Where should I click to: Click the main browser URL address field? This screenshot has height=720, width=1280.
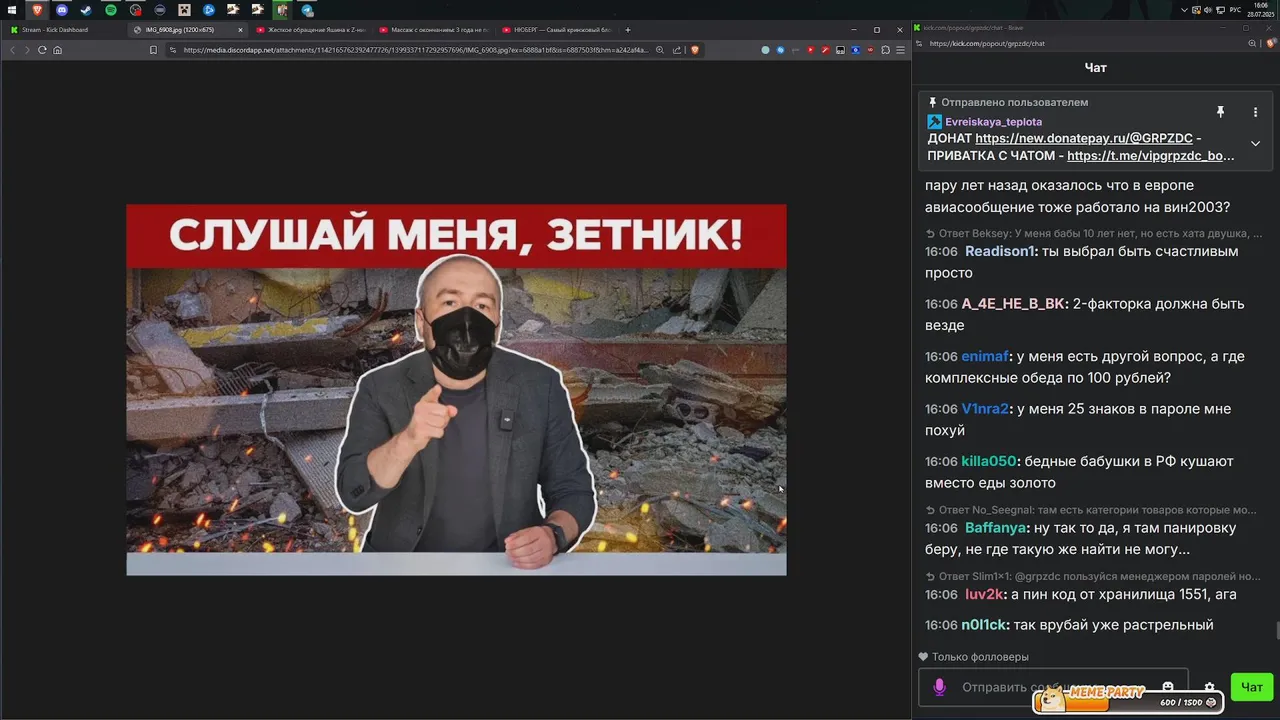(x=415, y=49)
